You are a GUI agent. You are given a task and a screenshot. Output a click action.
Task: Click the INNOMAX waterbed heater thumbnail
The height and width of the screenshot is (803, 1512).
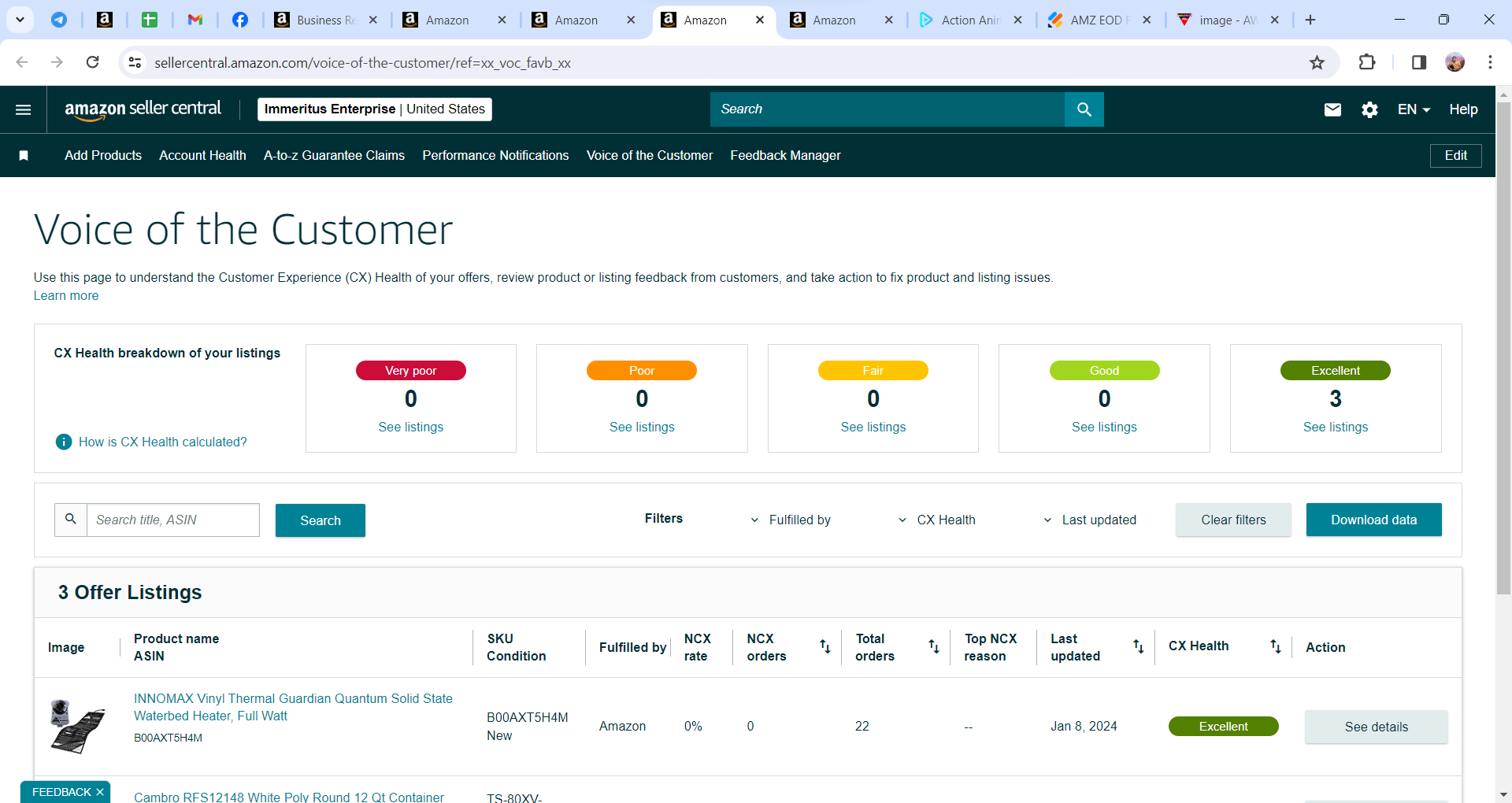[76, 727]
